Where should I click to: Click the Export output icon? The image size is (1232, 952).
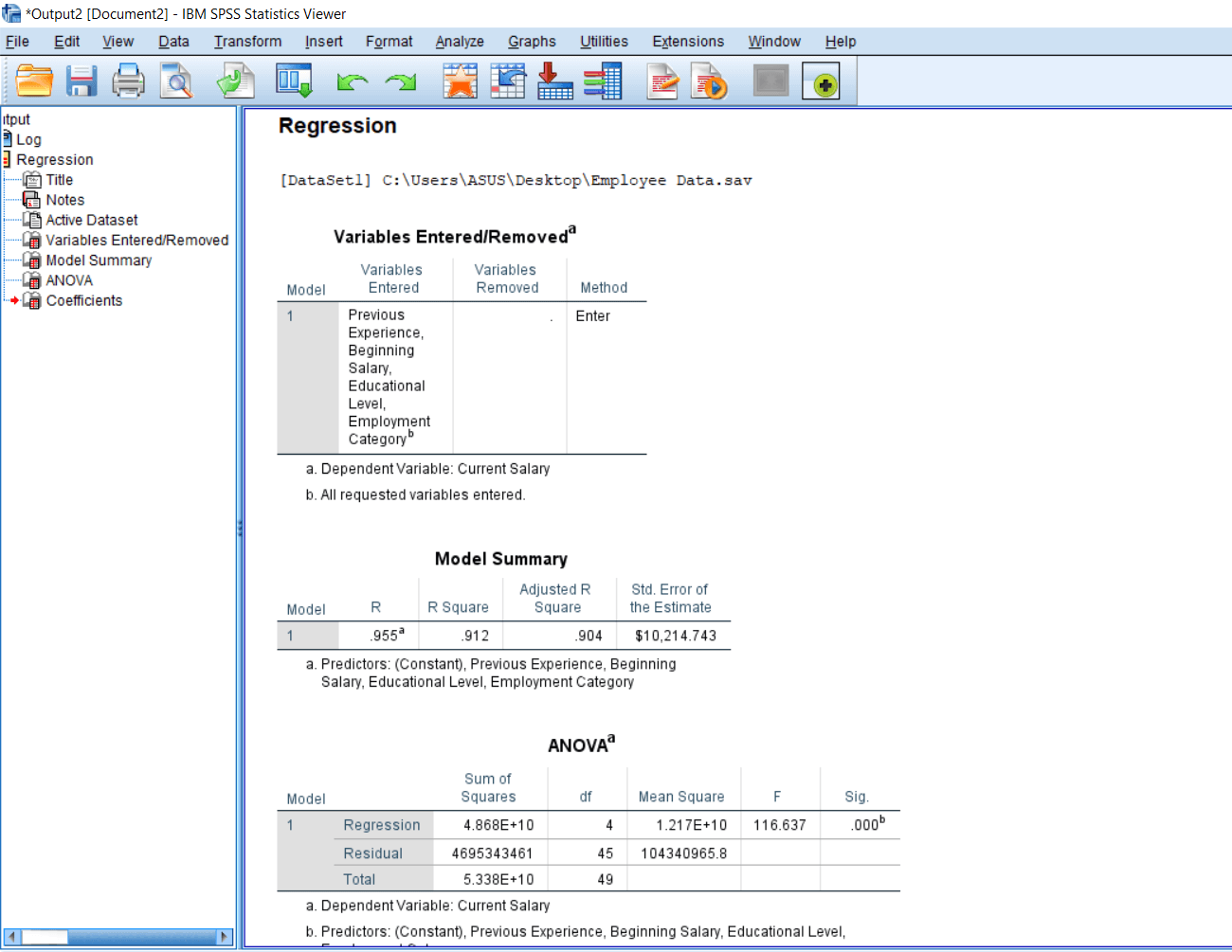pyautogui.click(x=235, y=81)
